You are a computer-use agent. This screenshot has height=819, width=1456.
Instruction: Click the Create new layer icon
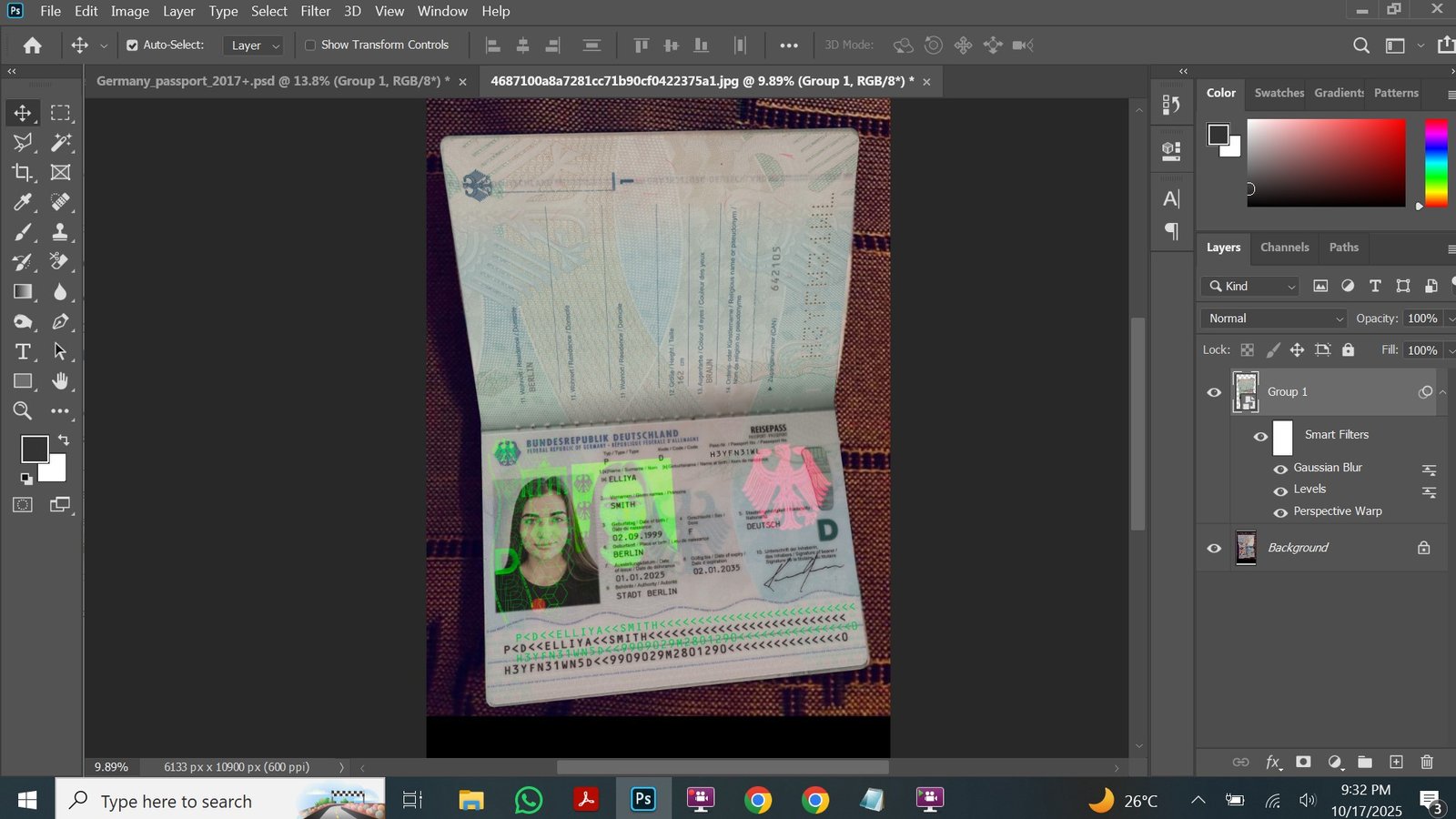1396,762
